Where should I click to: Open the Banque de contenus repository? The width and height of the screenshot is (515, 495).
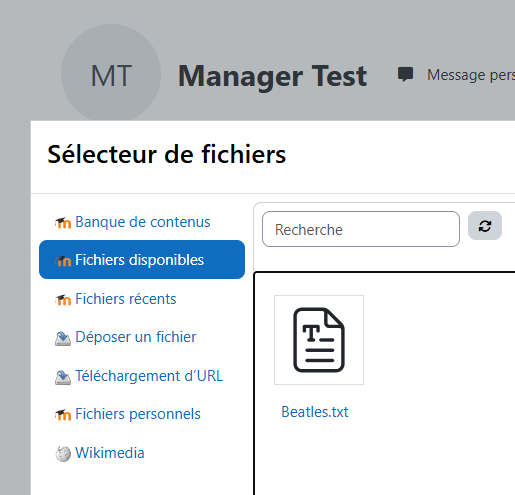tap(142, 222)
